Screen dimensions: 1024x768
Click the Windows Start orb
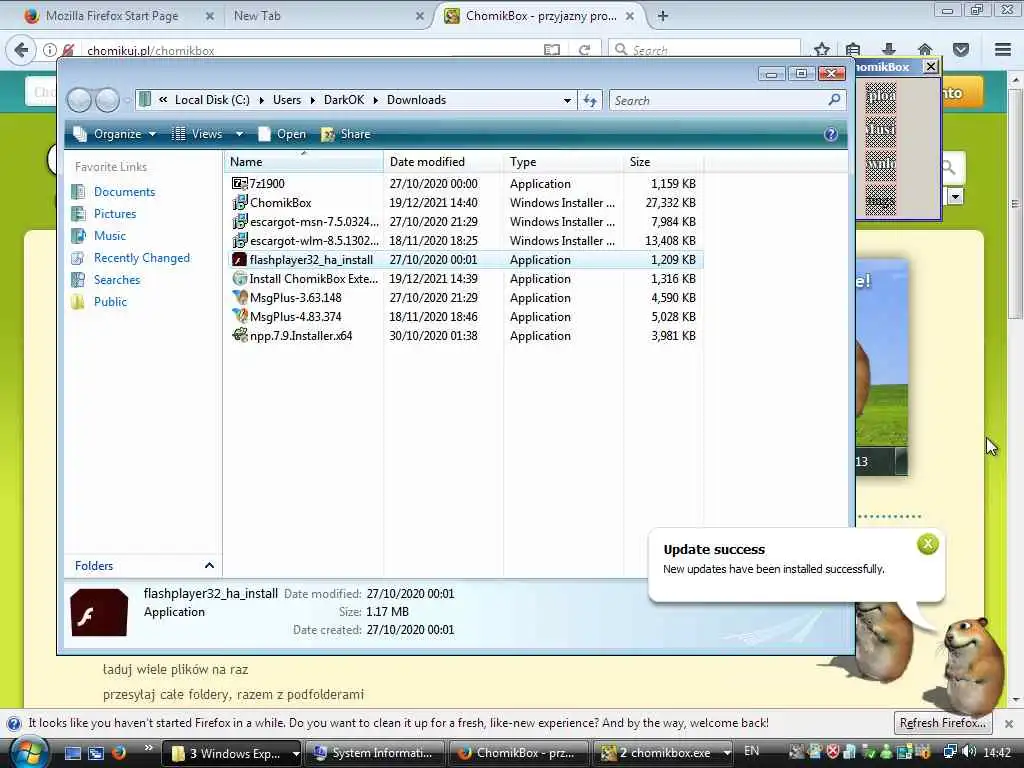point(27,752)
